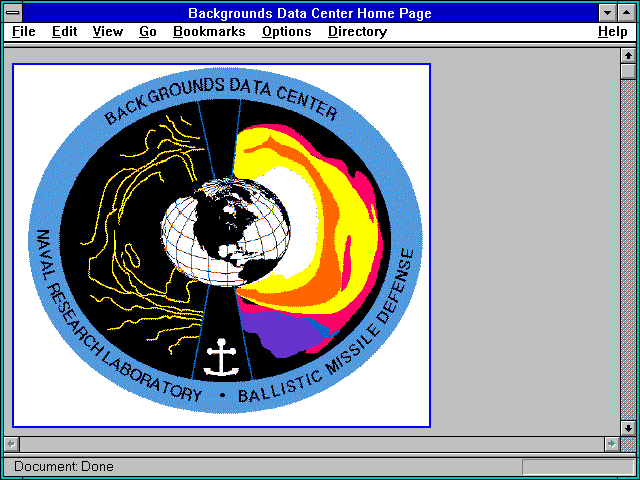
Task: Open the Edit menu
Action: pyautogui.click(x=64, y=31)
